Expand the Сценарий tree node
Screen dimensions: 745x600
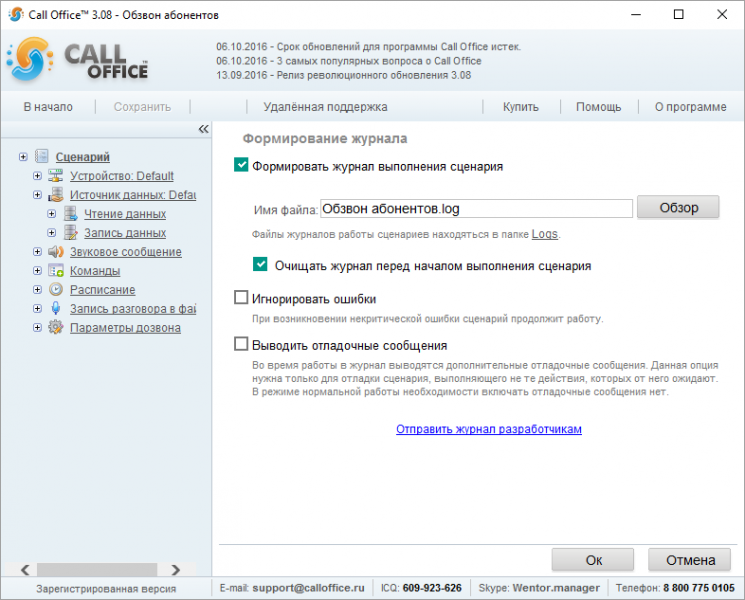[23, 157]
